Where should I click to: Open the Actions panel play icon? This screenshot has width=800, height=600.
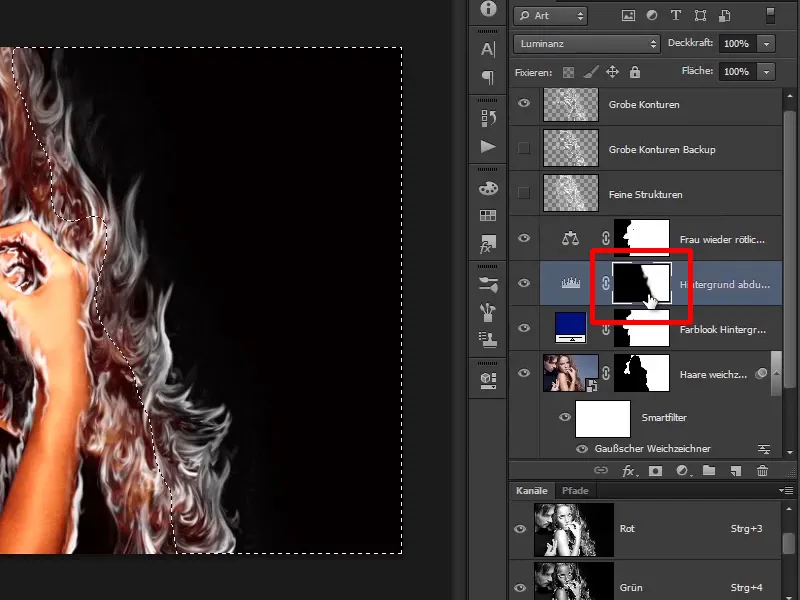pyautogui.click(x=488, y=147)
